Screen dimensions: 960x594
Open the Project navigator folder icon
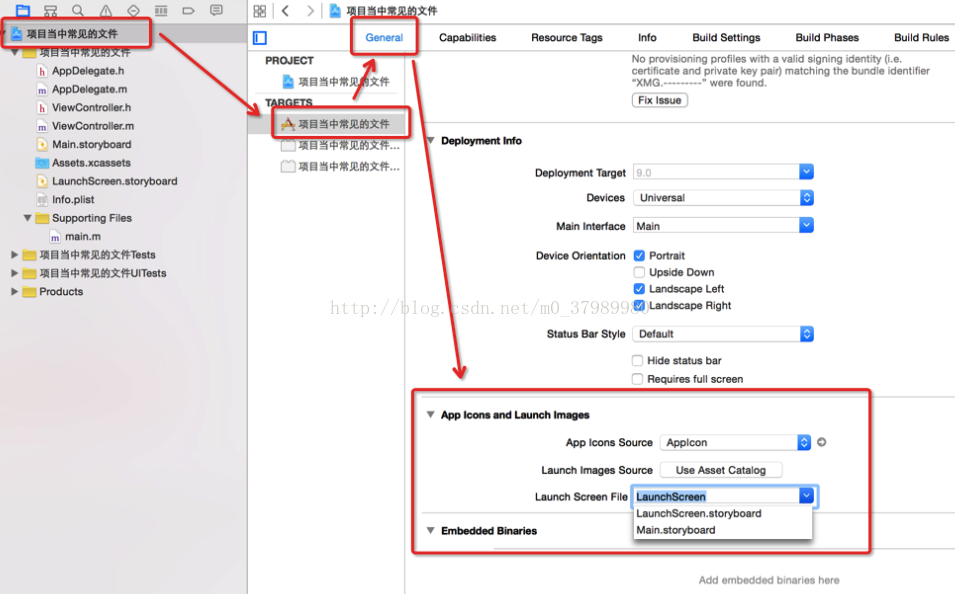[23, 10]
